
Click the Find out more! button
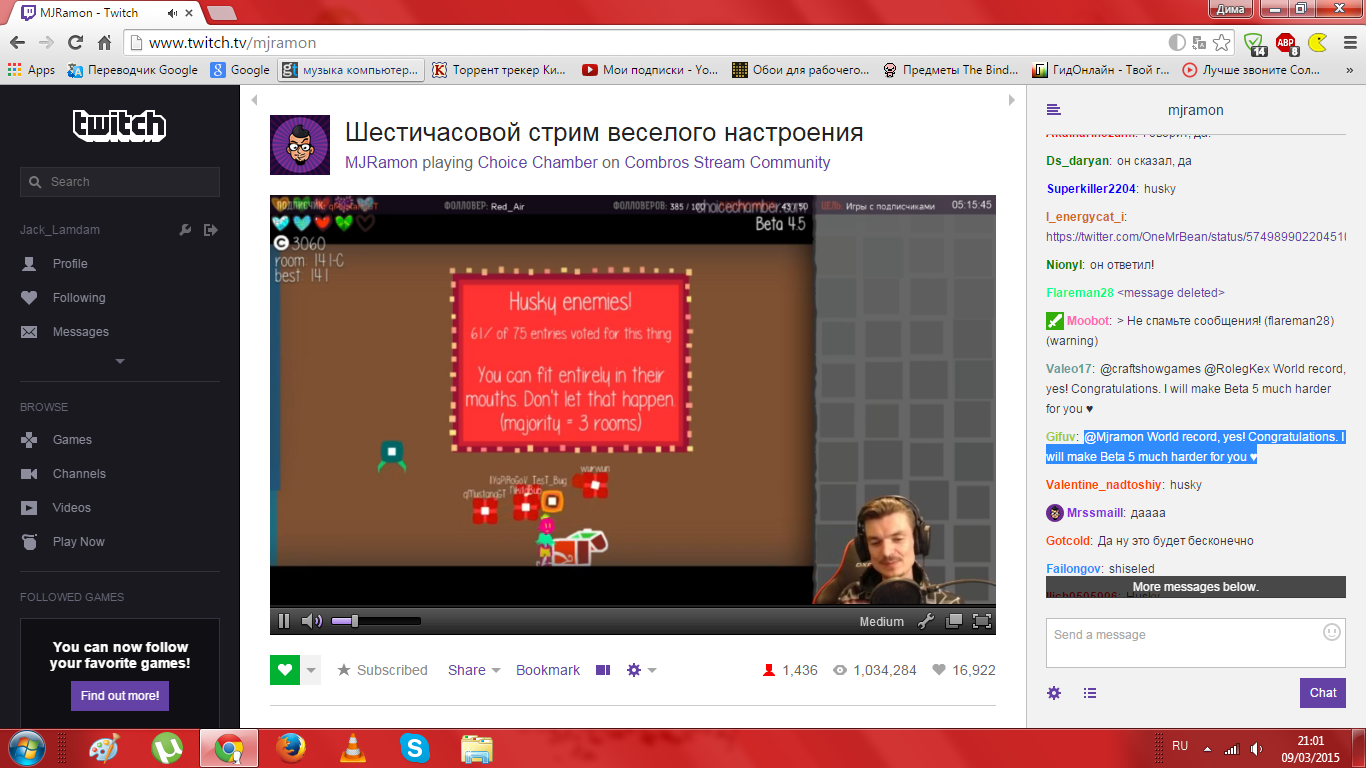(120, 696)
